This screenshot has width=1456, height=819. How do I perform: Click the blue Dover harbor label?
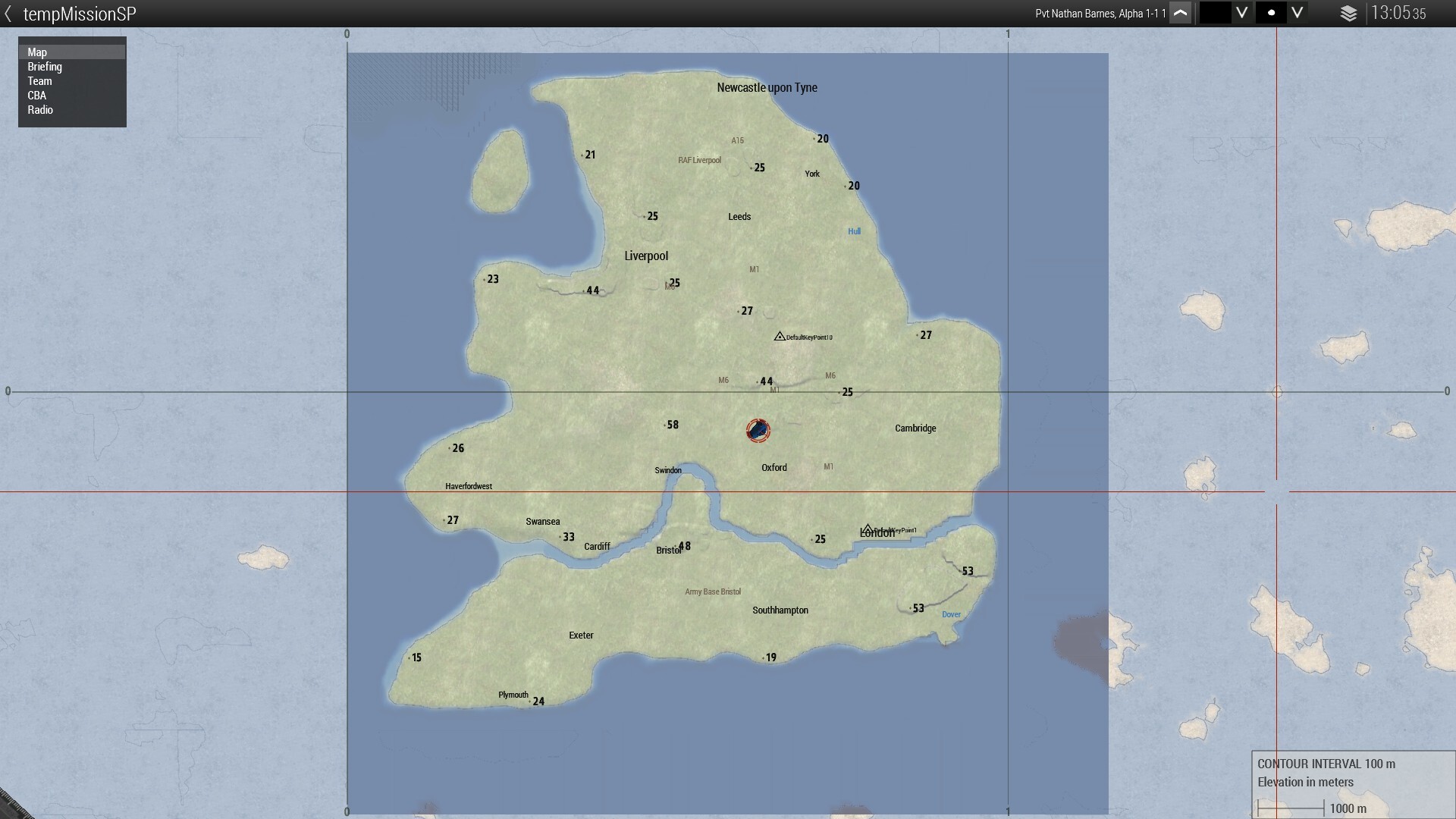tap(951, 615)
